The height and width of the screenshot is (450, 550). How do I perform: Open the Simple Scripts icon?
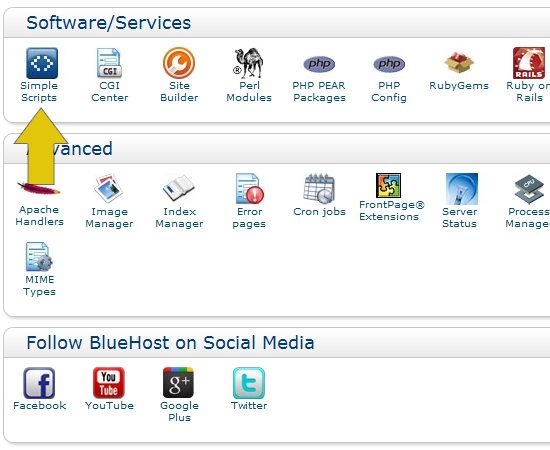pos(42,63)
